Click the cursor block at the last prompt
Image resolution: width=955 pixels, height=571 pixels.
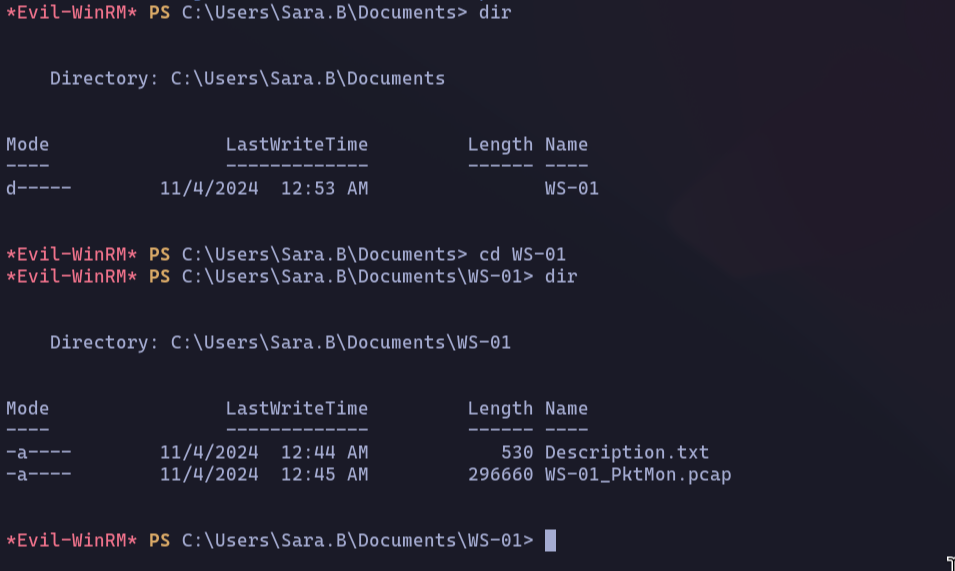coord(550,541)
